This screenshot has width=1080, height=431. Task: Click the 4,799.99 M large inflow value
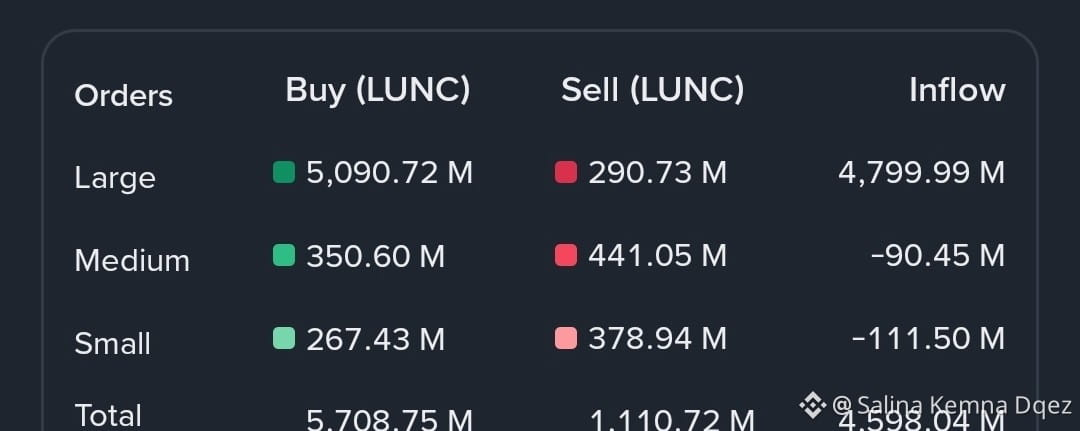coord(921,173)
